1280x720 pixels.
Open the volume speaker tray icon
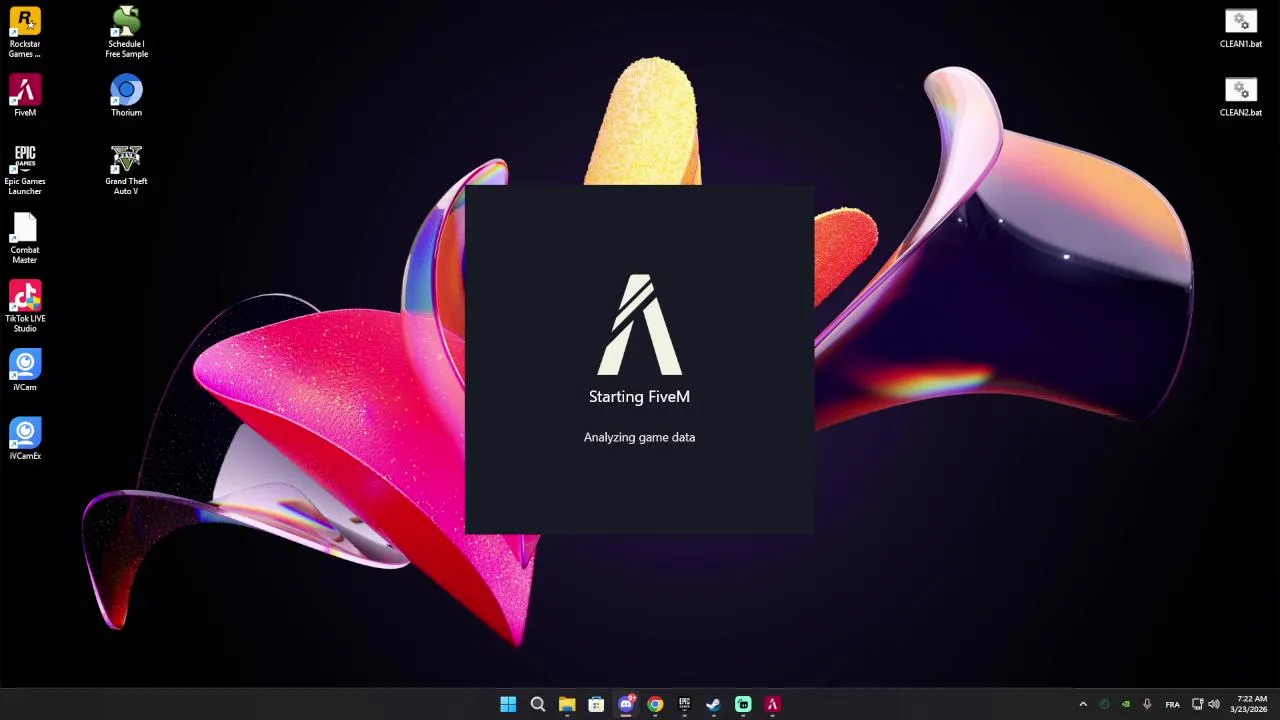click(x=1214, y=704)
